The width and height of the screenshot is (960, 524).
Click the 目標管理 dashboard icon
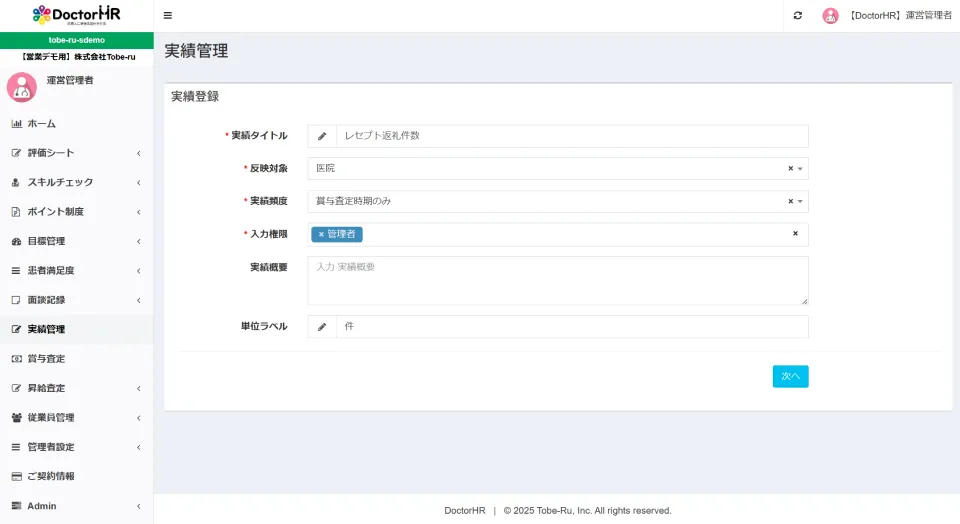17,241
